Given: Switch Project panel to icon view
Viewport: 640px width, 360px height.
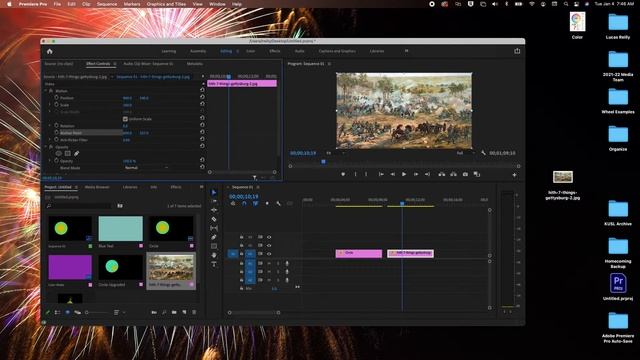Looking at the screenshot, I should point(67,312).
